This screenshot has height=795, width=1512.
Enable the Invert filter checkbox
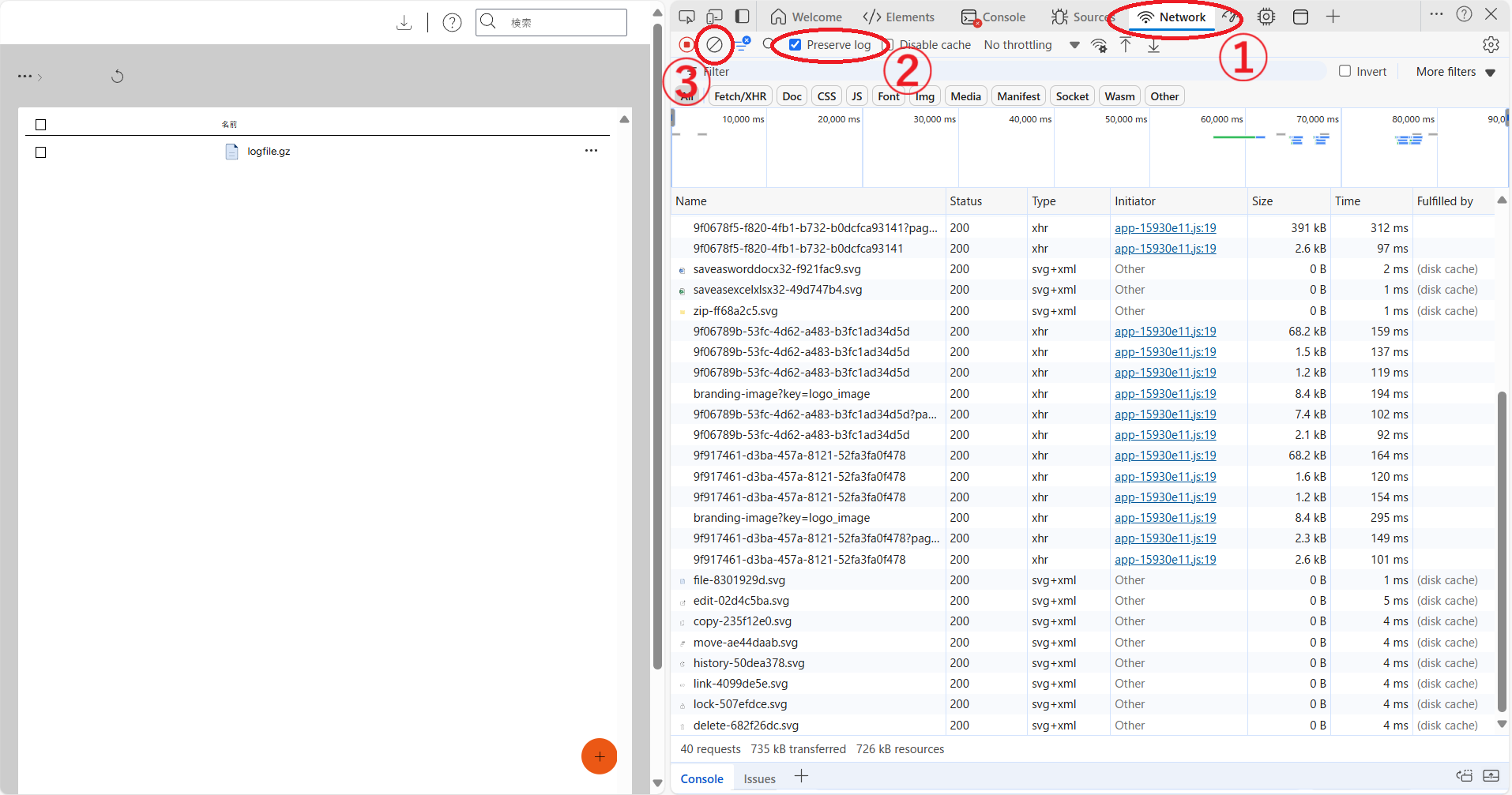tap(1345, 71)
